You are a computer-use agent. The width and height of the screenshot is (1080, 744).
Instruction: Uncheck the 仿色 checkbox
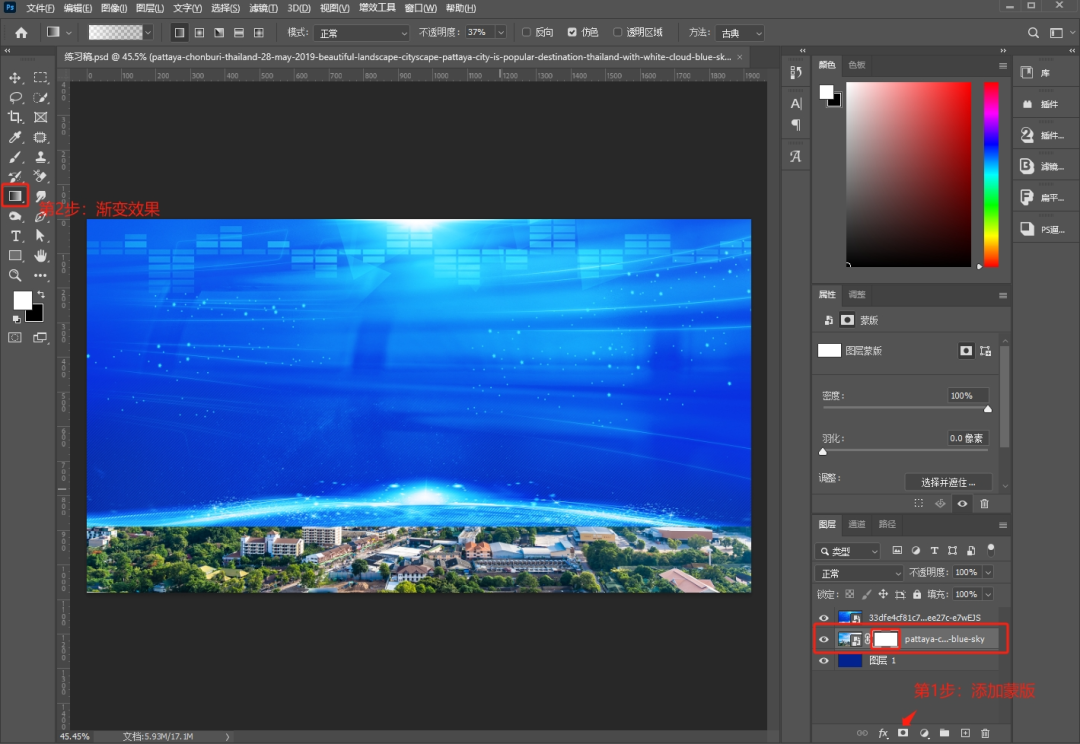pyautogui.click(x=572, y=32)
